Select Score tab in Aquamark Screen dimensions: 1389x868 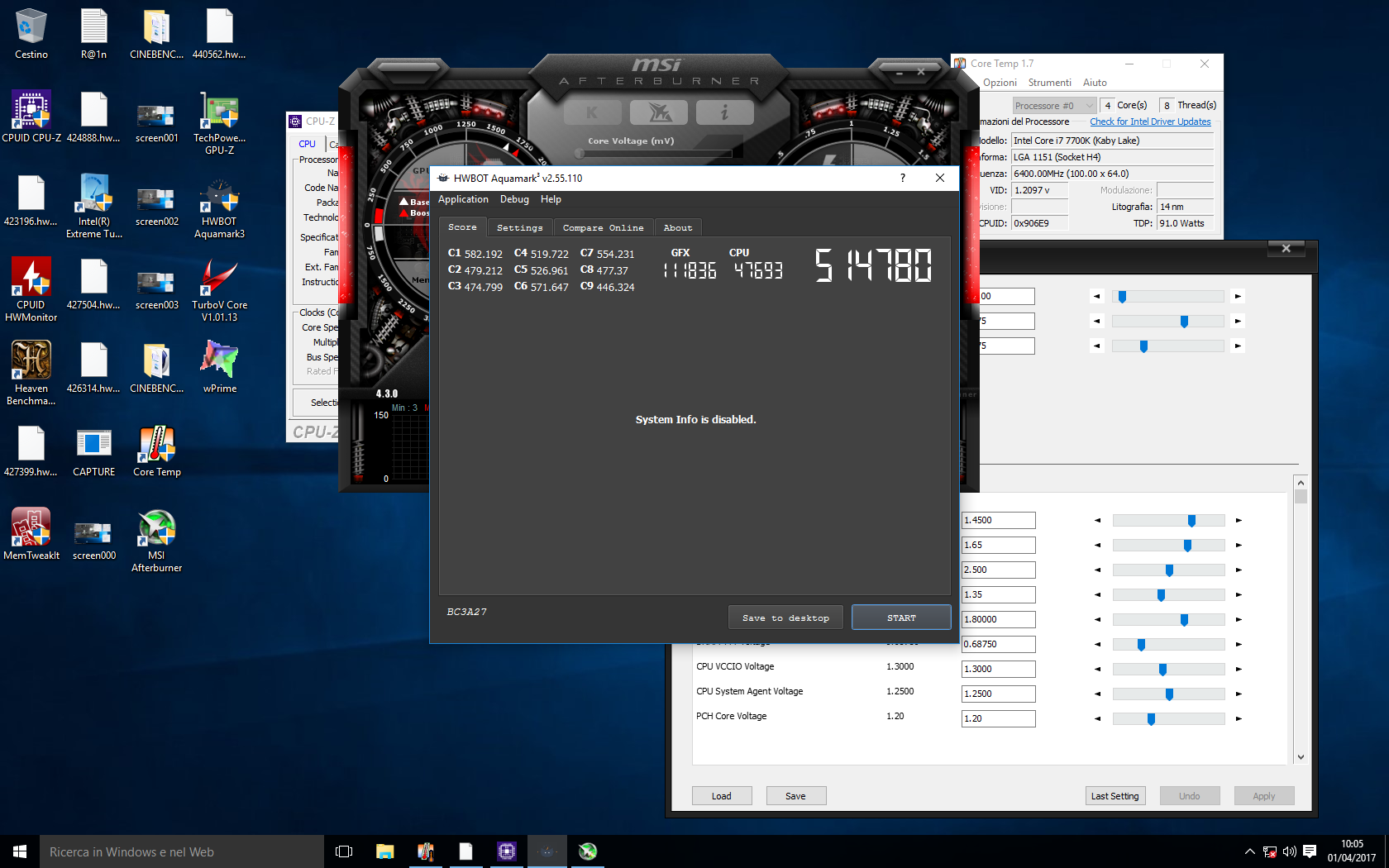tap(462, 227)
